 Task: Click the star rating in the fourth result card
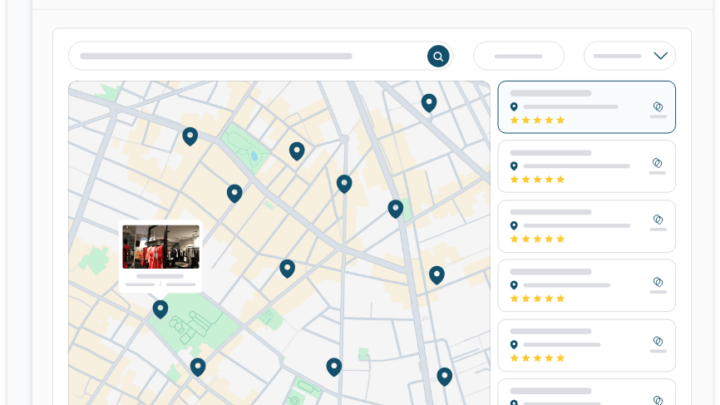coord(537,298)
